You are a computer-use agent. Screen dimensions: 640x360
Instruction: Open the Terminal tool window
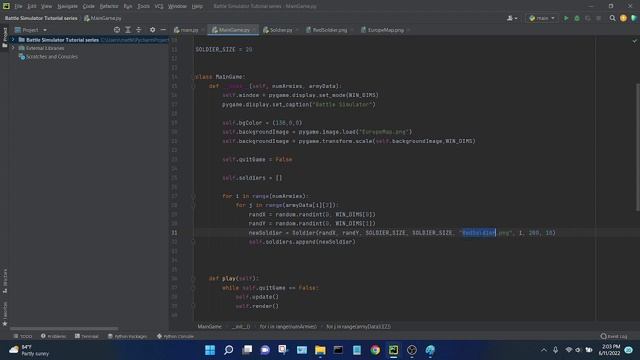click(87, 336)
